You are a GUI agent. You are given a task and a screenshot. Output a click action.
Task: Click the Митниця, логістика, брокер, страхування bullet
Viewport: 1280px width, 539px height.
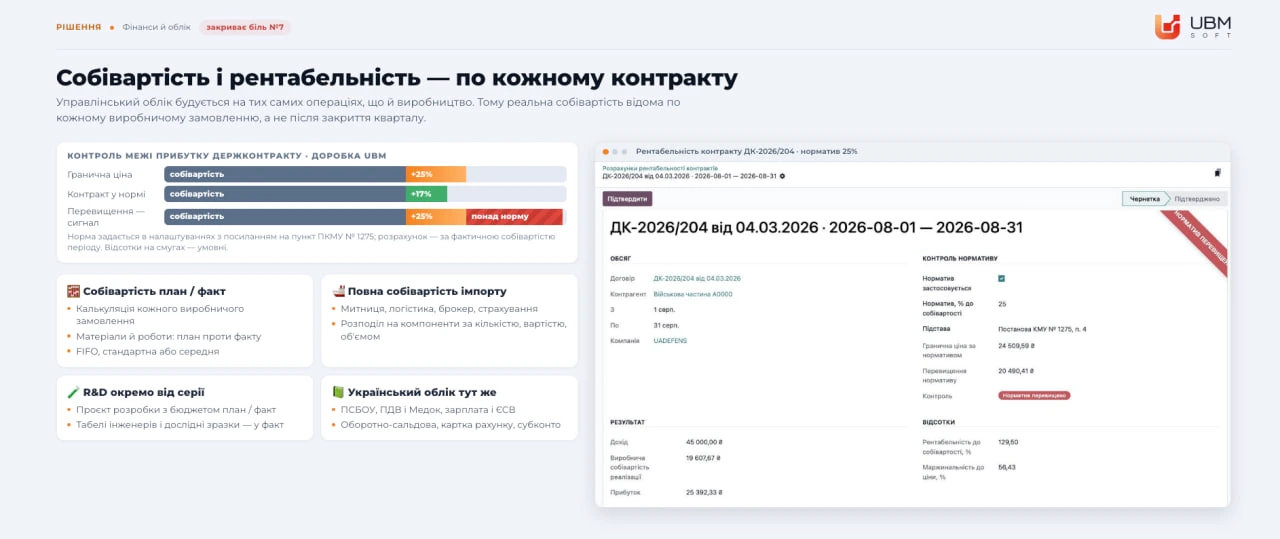tap(439, 309)
